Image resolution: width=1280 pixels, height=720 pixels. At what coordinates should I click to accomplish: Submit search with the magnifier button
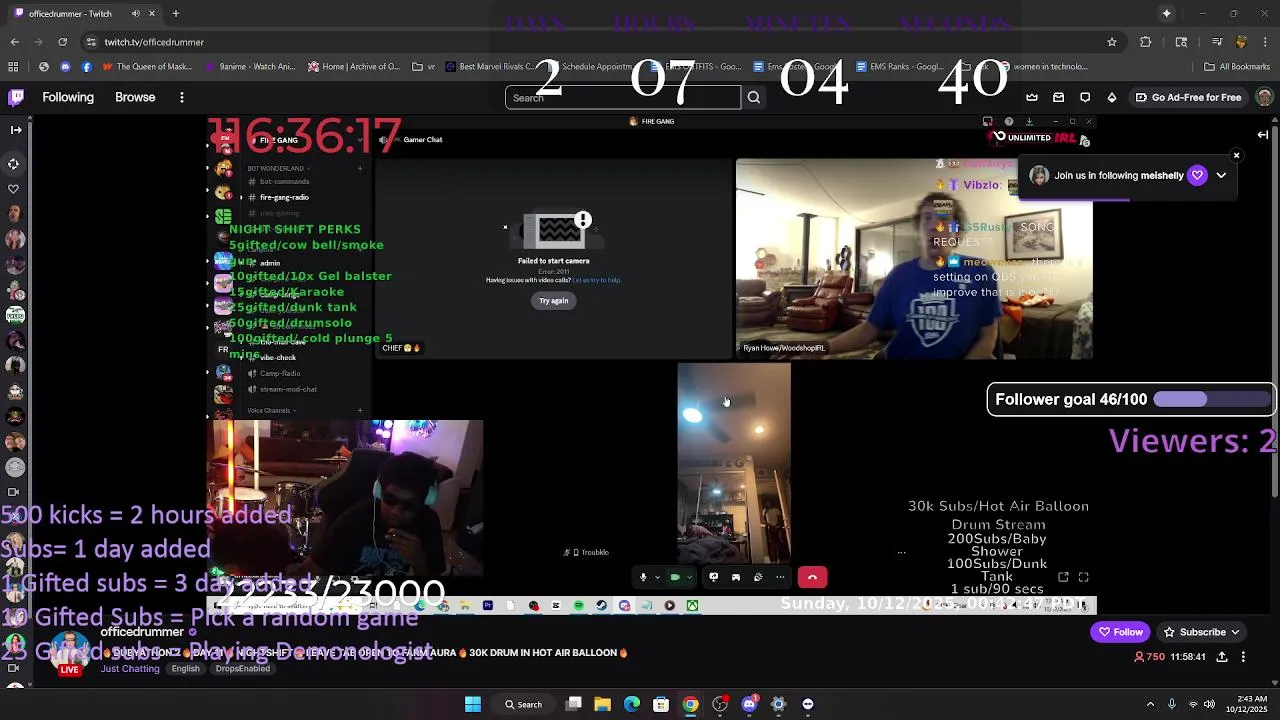[x=754, y=97]
